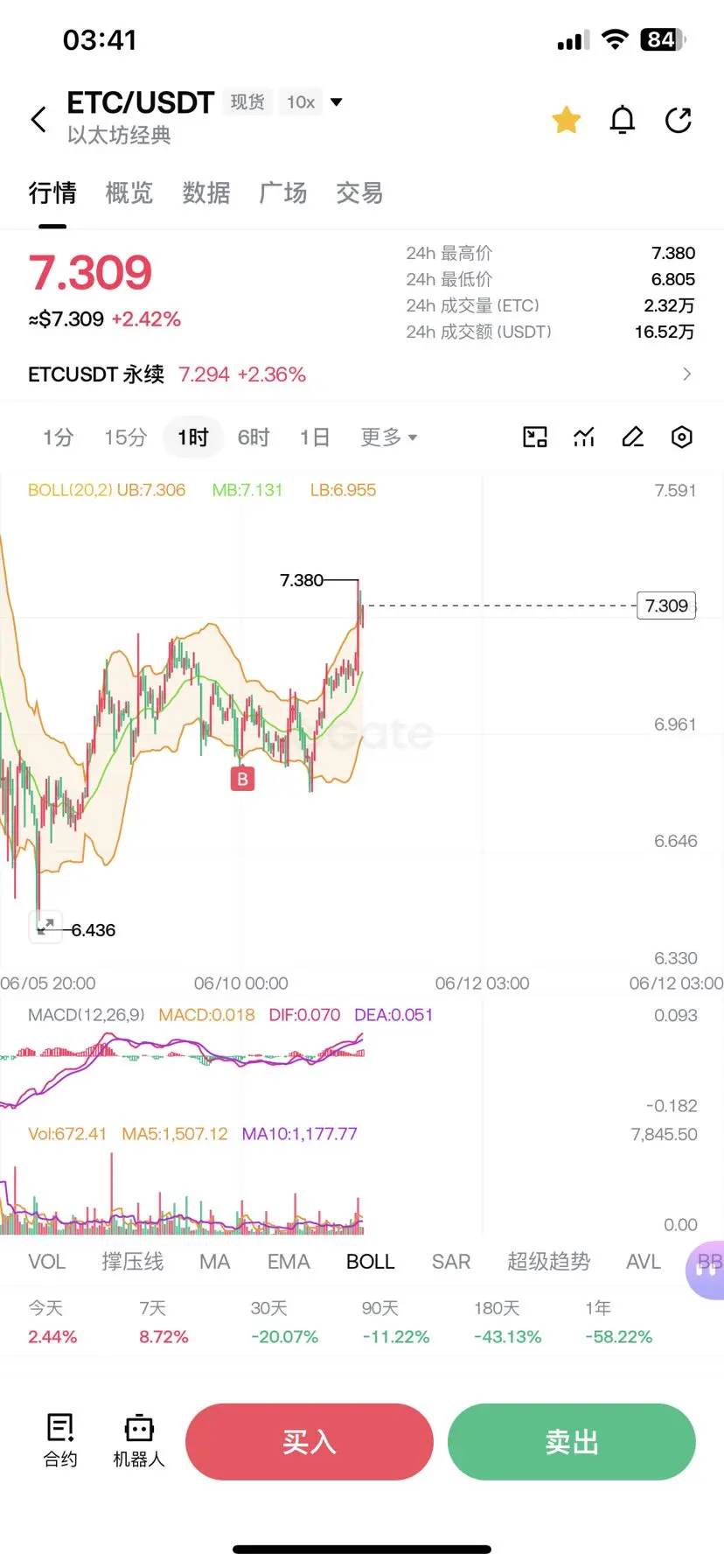Switch to the 概览 tab
Viewport: 724px width, 1568px height.
pos(129,192)
